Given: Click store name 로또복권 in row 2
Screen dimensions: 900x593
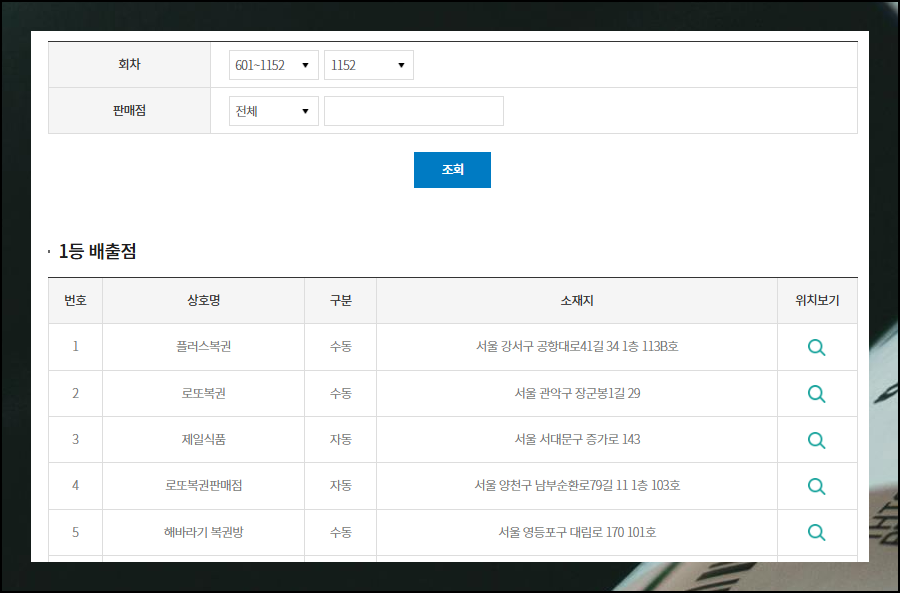Looking at the screenshot, I should click(203, 393).
